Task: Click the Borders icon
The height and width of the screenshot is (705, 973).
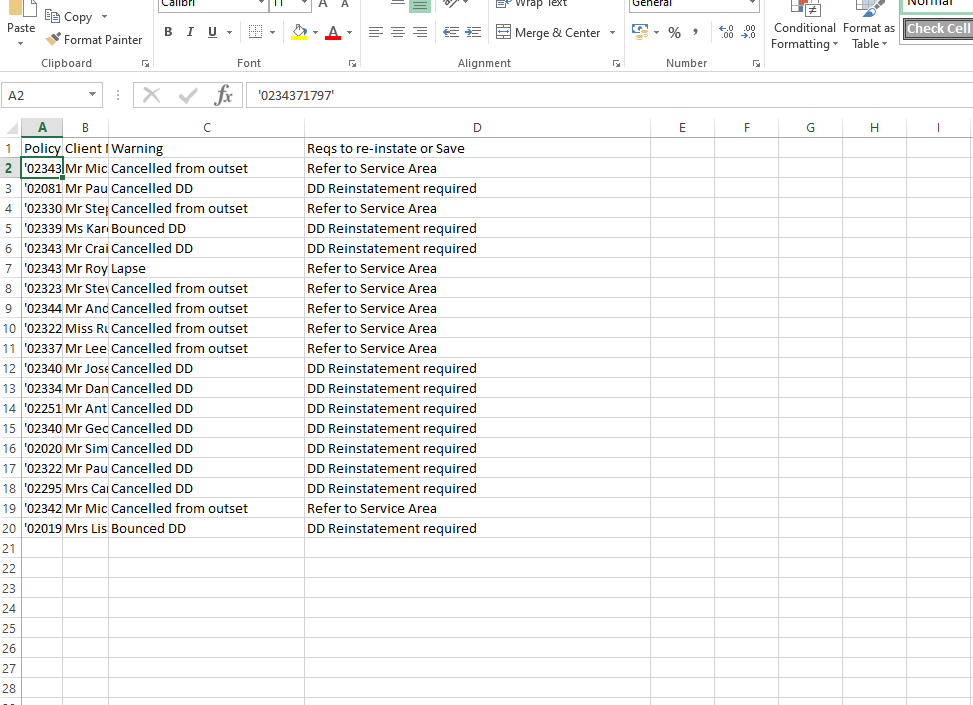Action: coord(256,32)
